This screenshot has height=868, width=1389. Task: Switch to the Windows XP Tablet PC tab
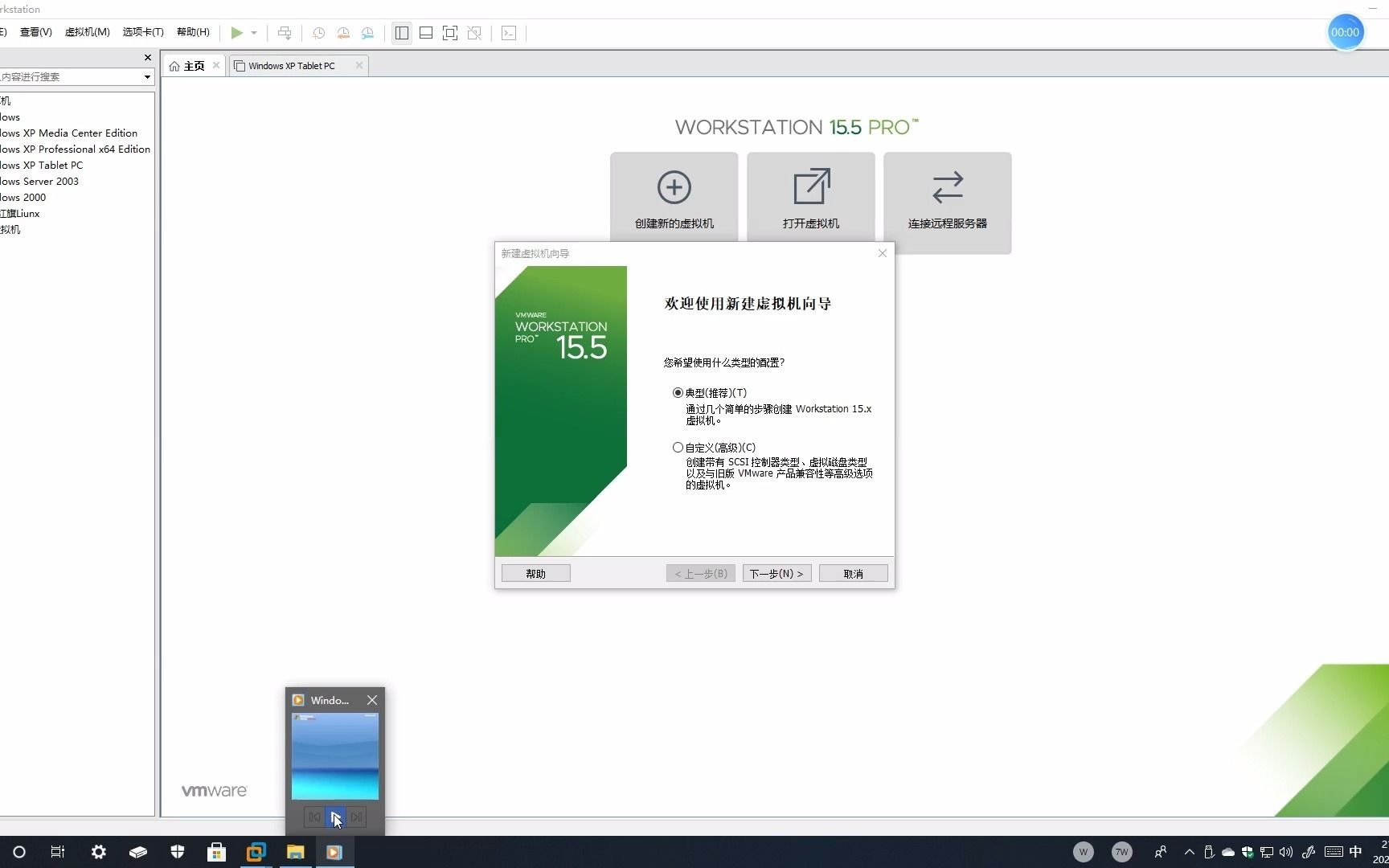pos(292,66)
